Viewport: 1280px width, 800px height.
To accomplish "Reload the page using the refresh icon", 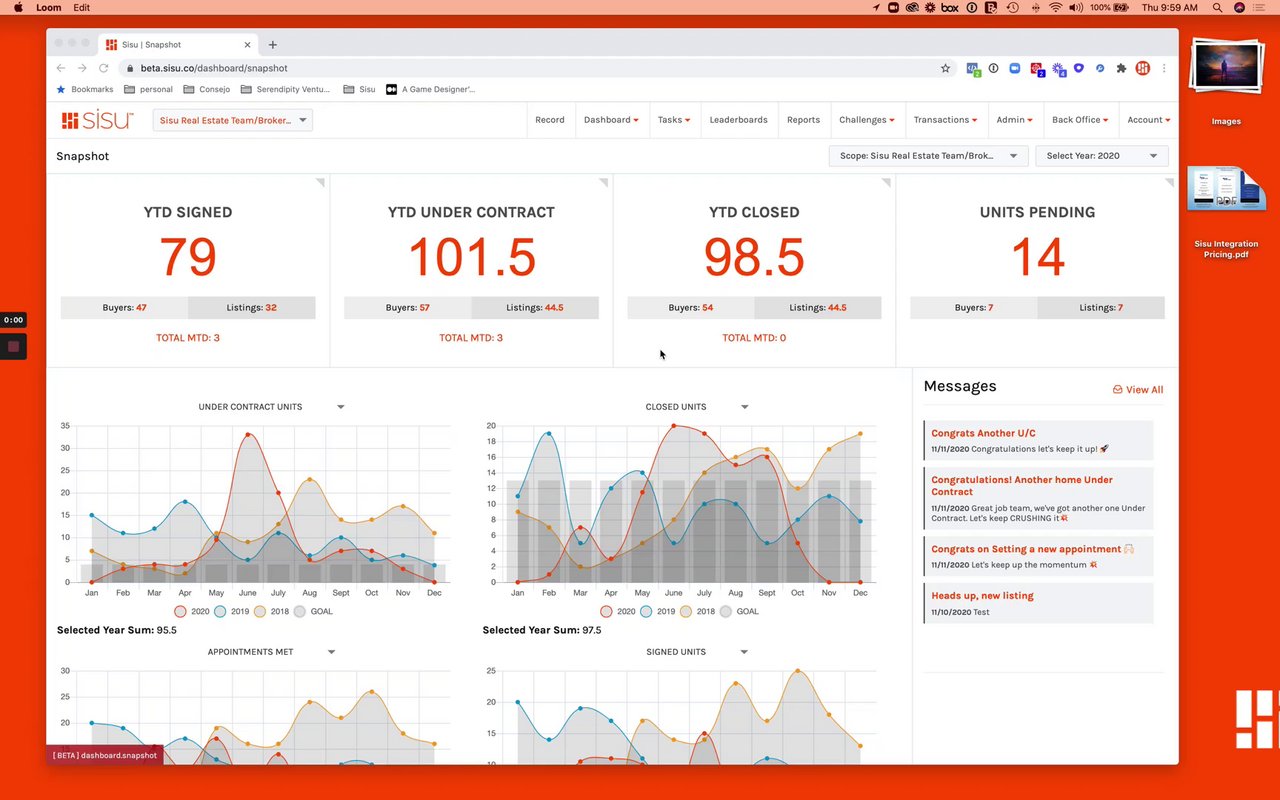I will (x=103, y=68).
